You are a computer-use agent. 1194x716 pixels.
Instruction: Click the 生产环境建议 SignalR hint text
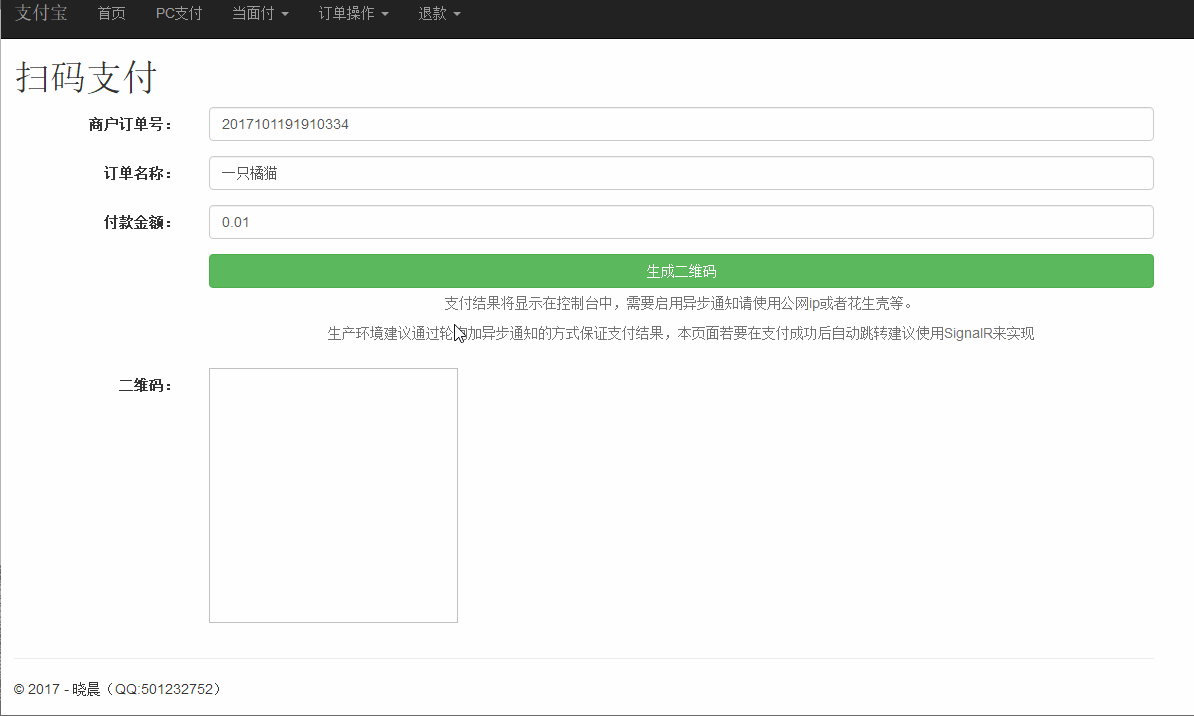680,333
